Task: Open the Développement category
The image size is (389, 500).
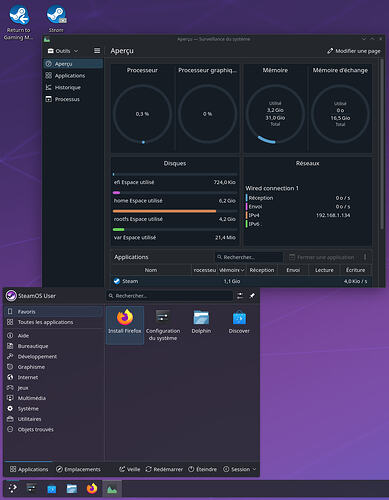Action: point(54,357)
